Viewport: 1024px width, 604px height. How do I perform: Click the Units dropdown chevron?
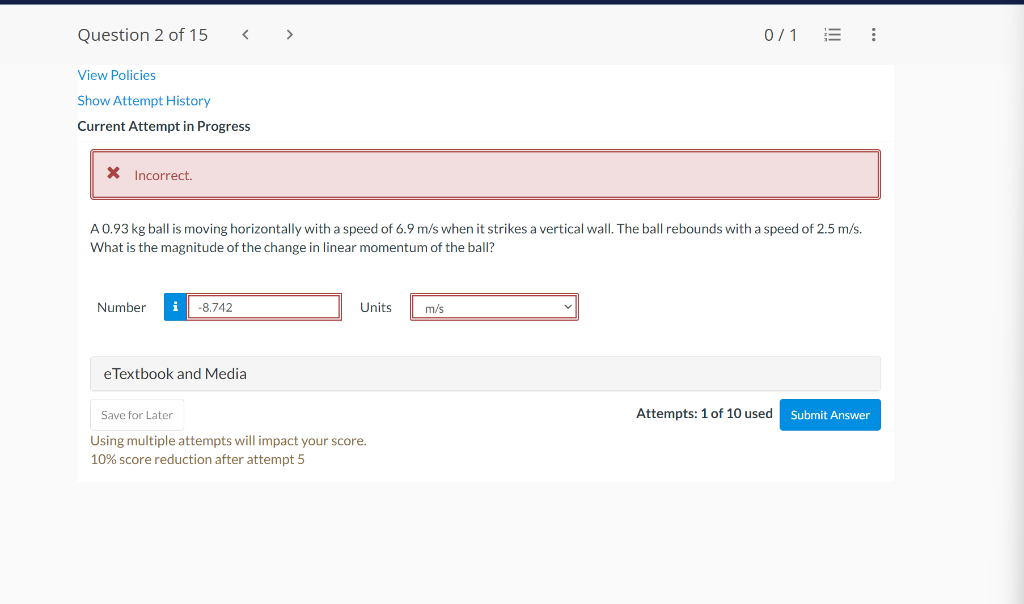[x=567, y=307]
